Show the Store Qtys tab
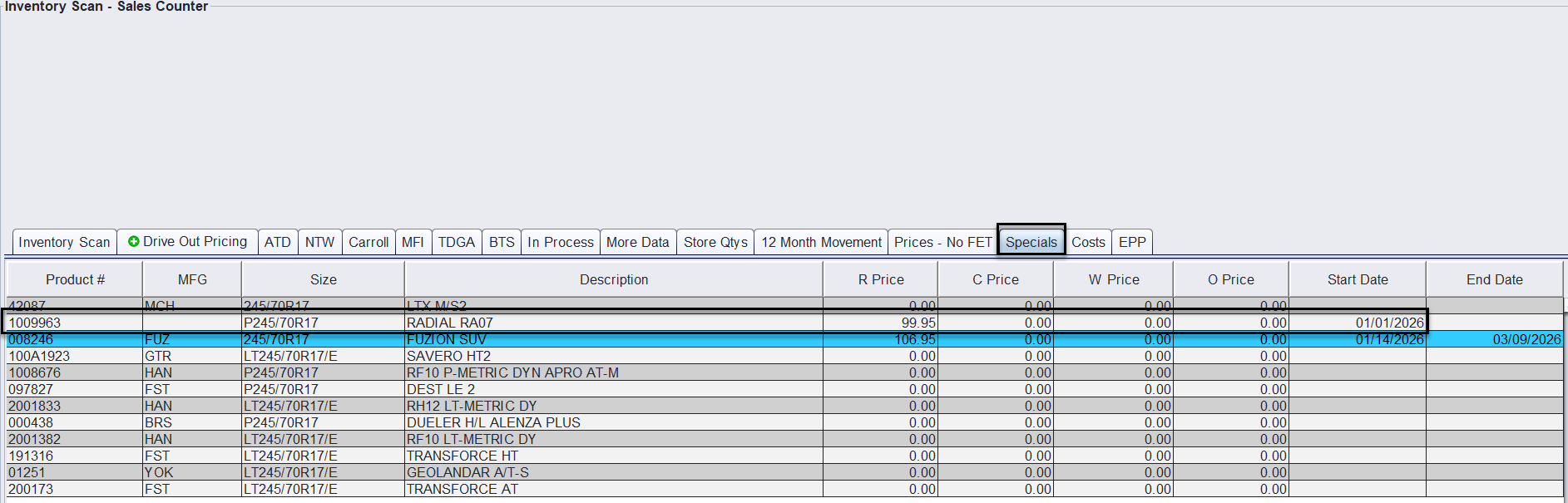1568x503 pixels. click(x=715, y=242)
